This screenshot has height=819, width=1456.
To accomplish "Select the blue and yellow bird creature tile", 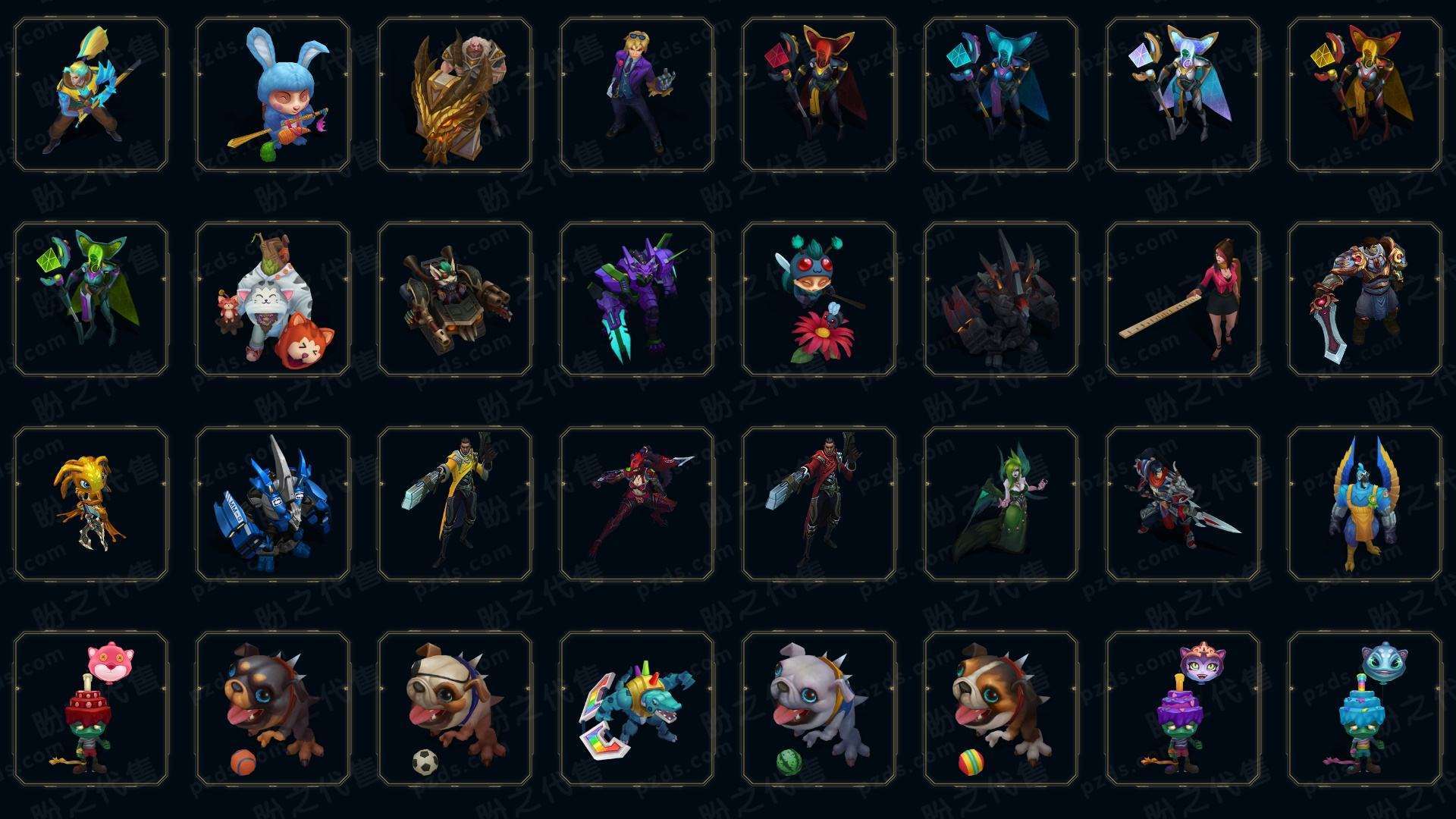I will coord(1365,504).
